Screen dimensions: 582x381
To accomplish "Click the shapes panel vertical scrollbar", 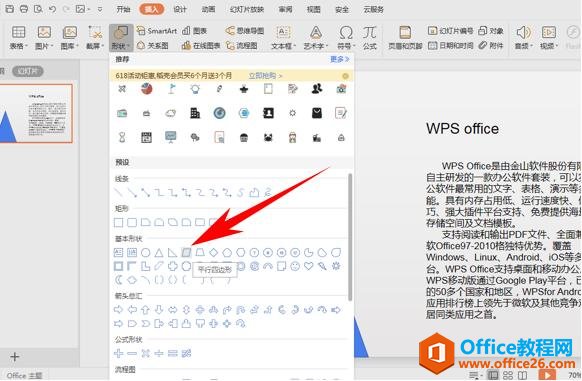I will 350,237.
